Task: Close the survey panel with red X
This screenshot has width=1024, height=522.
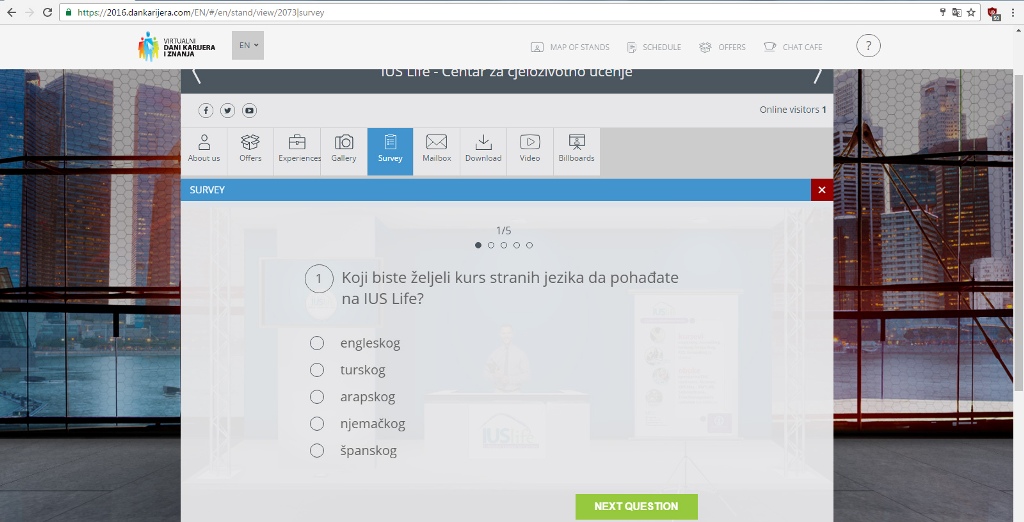Action: [822, 190]
